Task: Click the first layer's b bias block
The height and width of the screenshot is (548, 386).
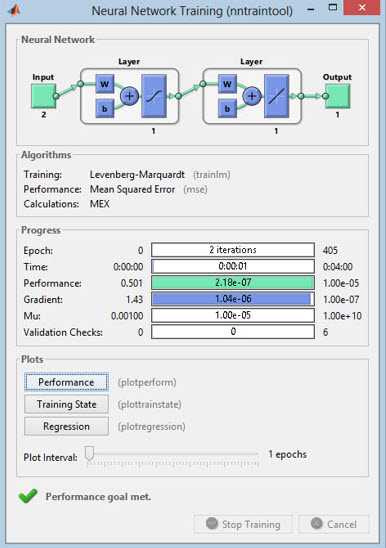Action: coord(105,108)
